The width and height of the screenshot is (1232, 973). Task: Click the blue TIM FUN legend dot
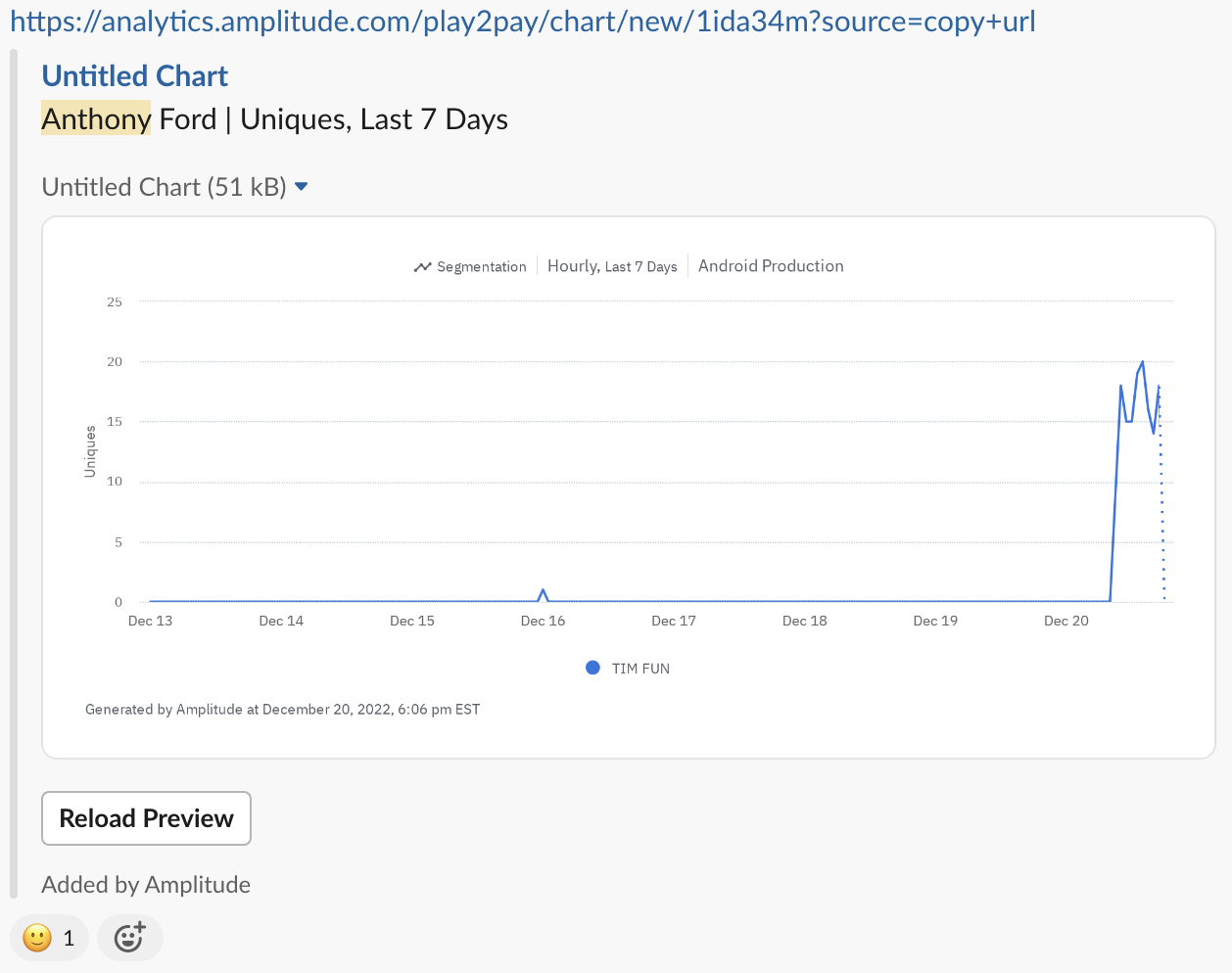pos(592,668)
